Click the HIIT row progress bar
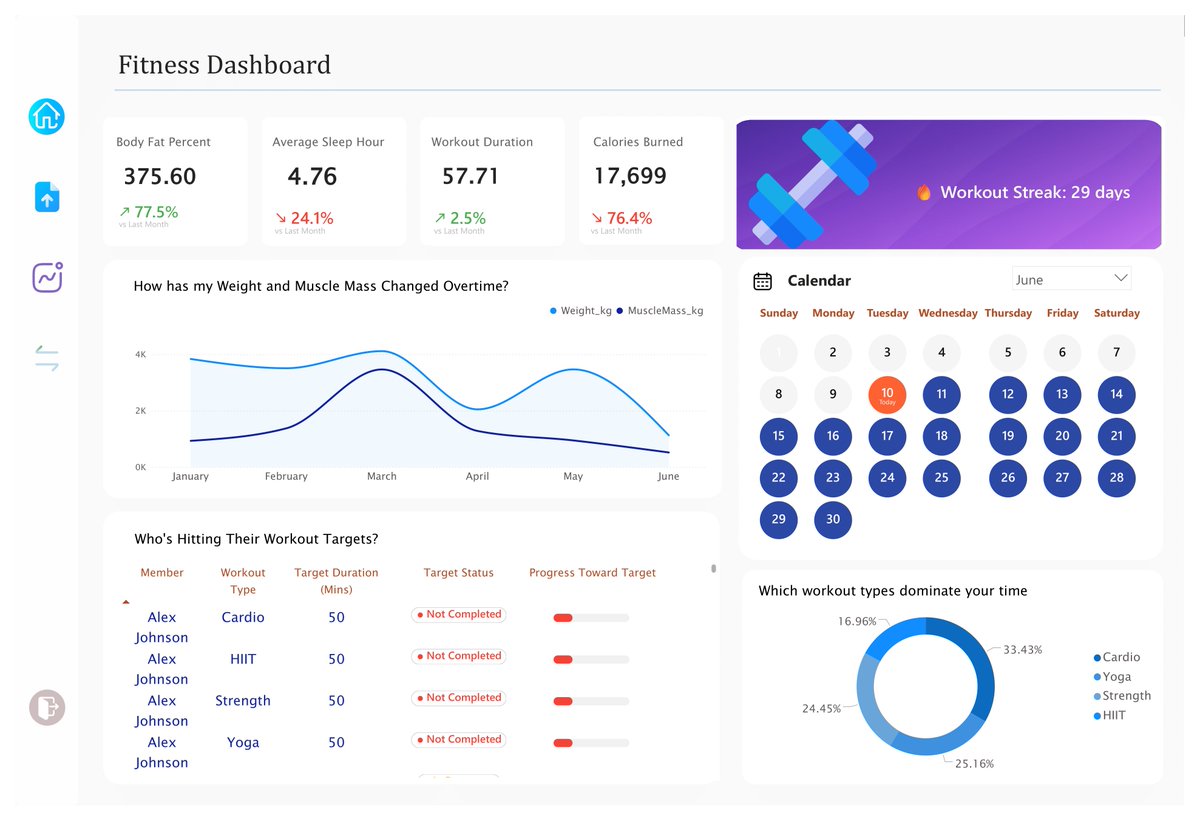Screen dimensions: 1200x821 tap(591, 660)
